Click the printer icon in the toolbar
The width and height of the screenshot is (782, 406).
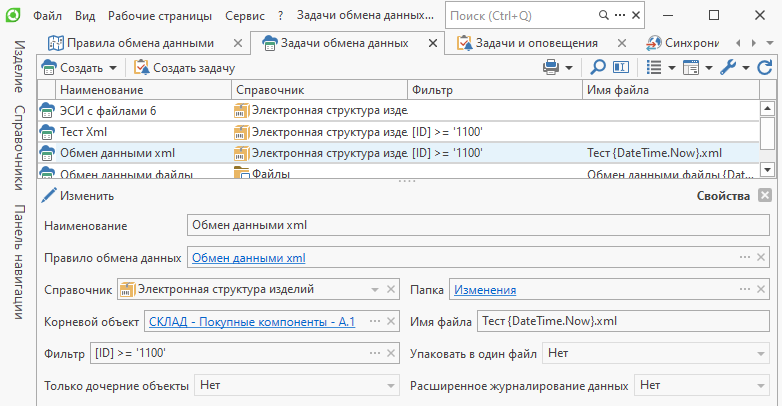pos(550,67)
